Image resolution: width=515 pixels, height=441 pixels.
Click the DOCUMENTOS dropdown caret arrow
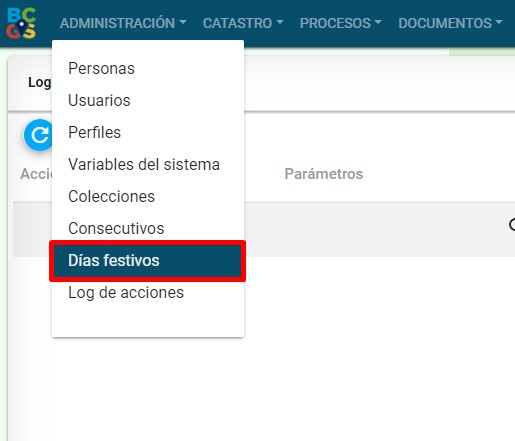[x=498, y=22]
